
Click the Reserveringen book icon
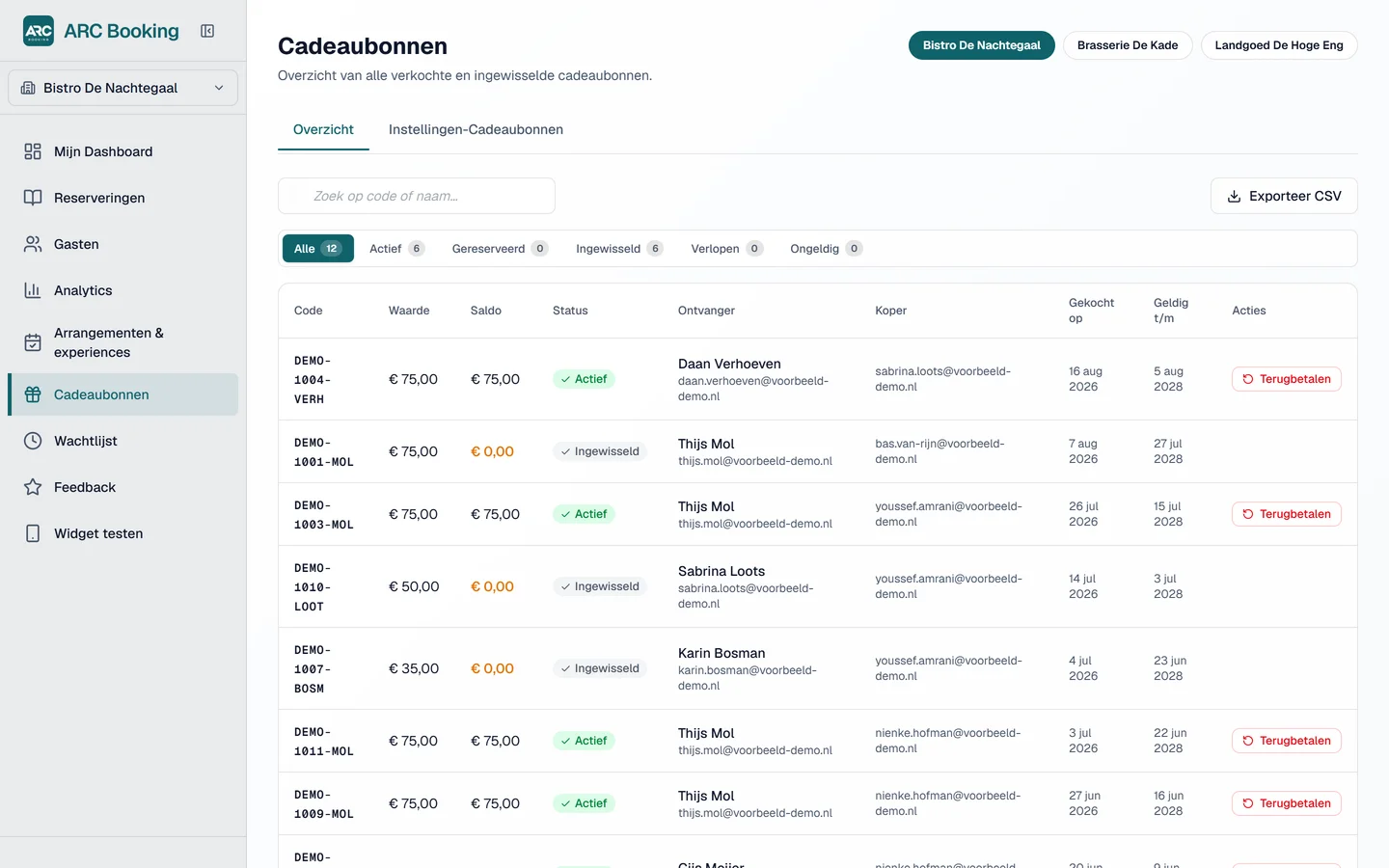point(33,198)
